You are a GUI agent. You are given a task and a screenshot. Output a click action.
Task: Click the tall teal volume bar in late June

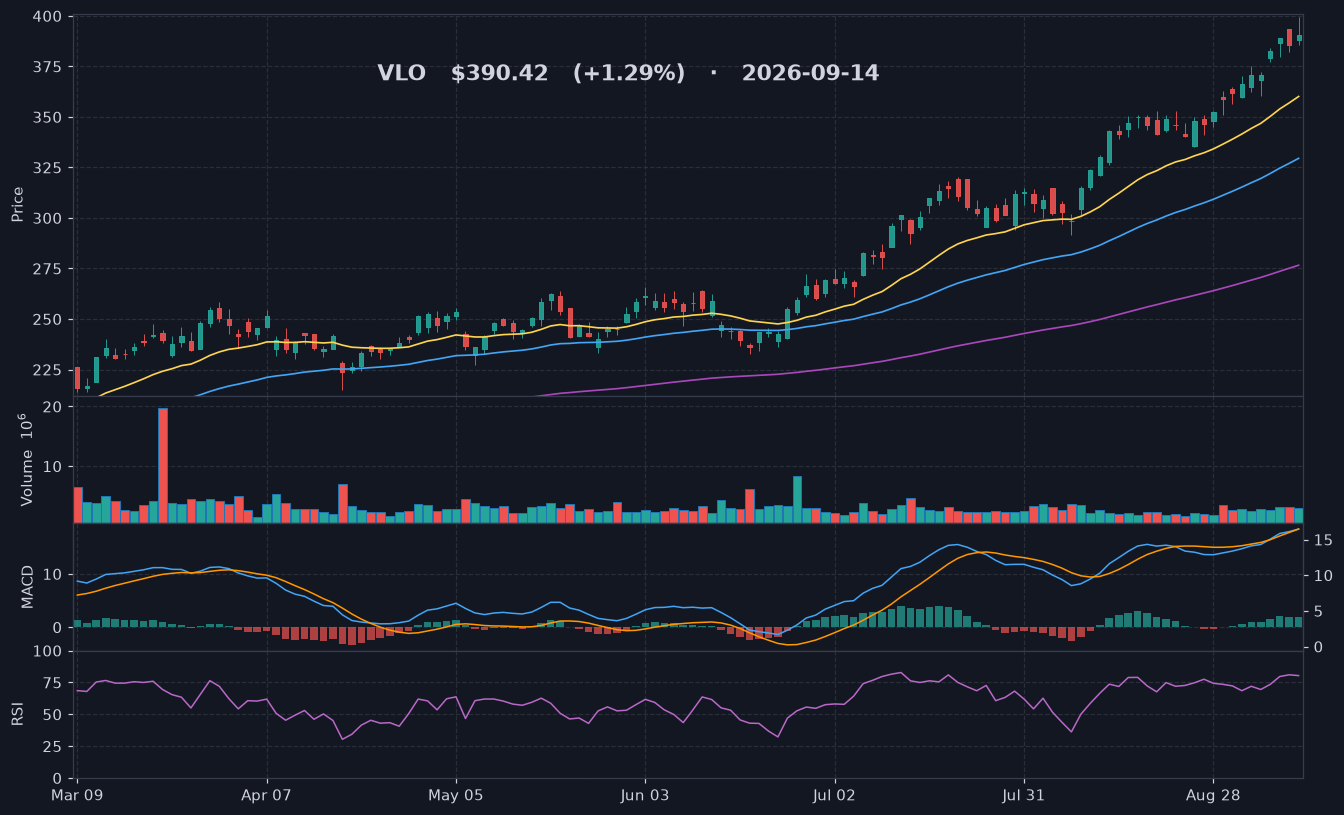pyautogui.click(x=797, y=499)
